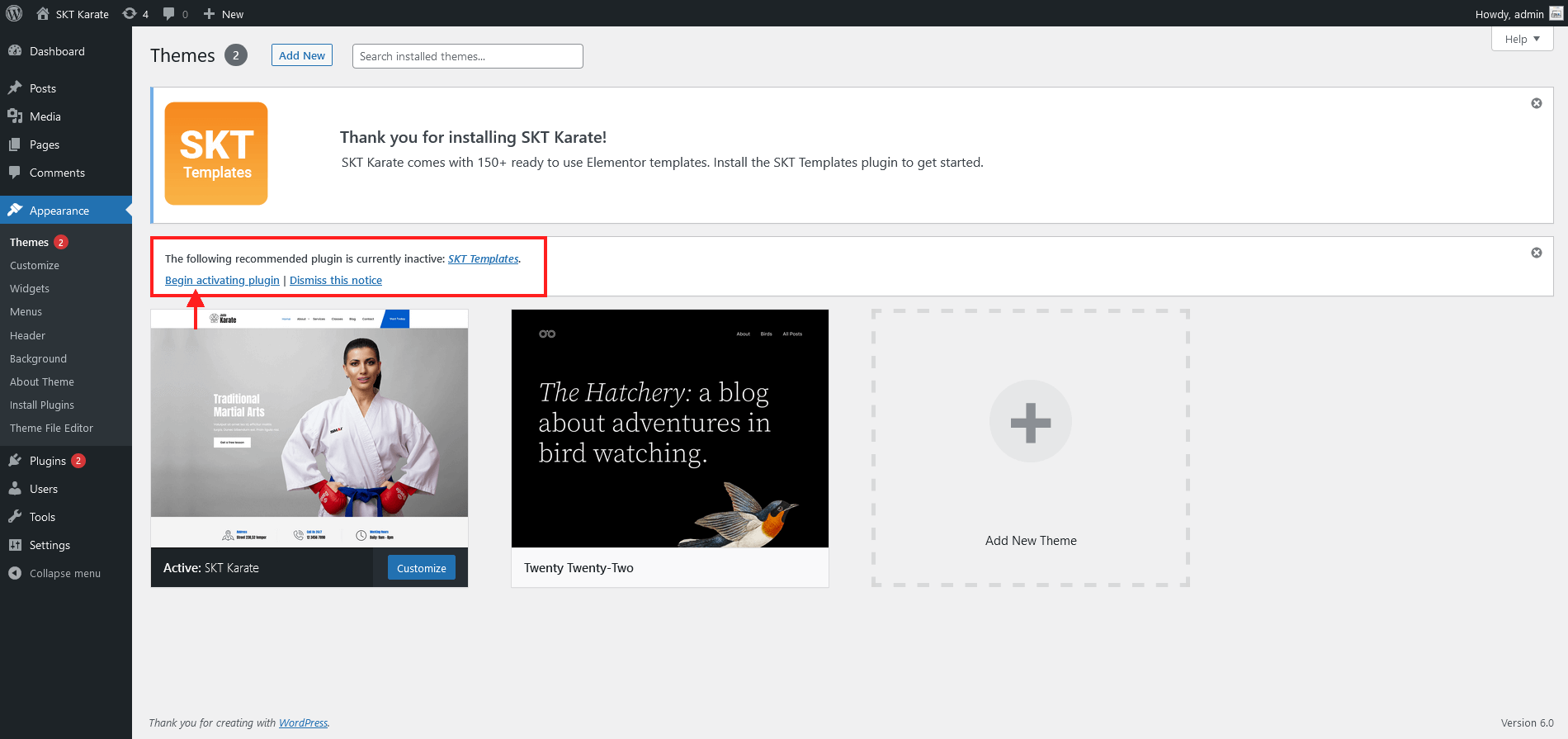The image size is (1568, 739).
Task: Click the SKT Templates orange logo
Action: pyautogui.click(x=216, y=154)
